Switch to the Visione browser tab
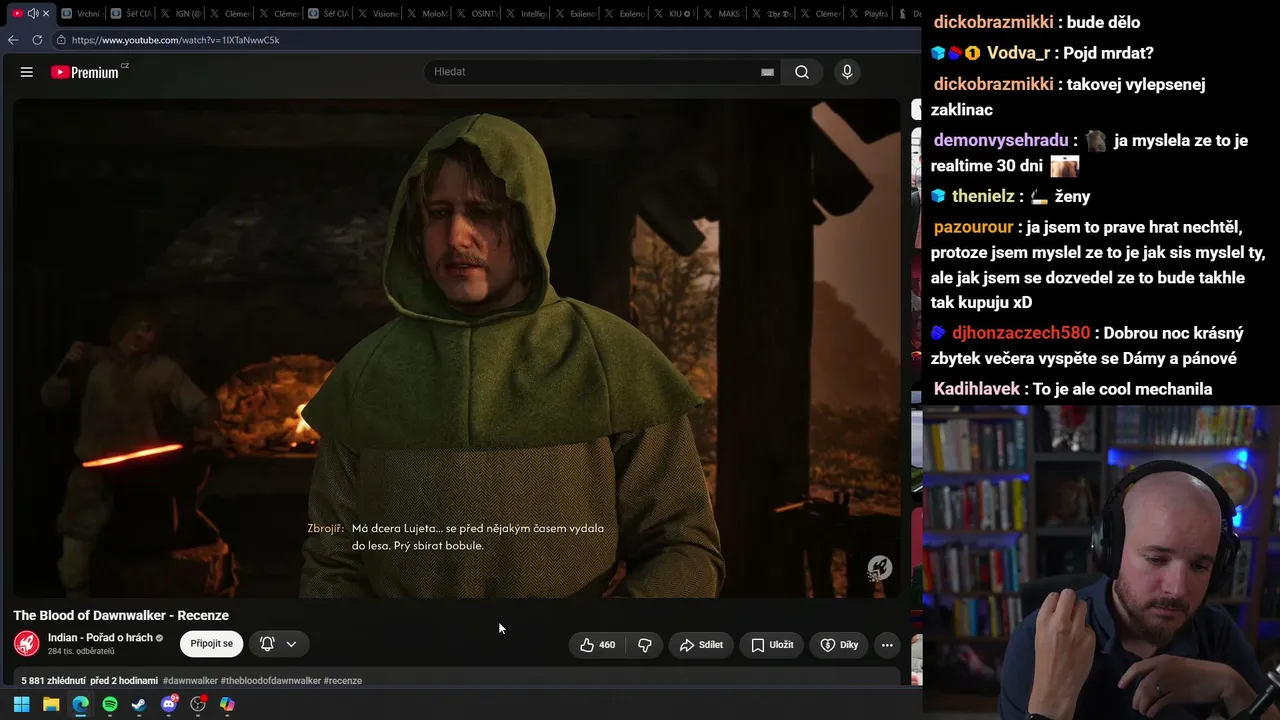 click(376, 13)
